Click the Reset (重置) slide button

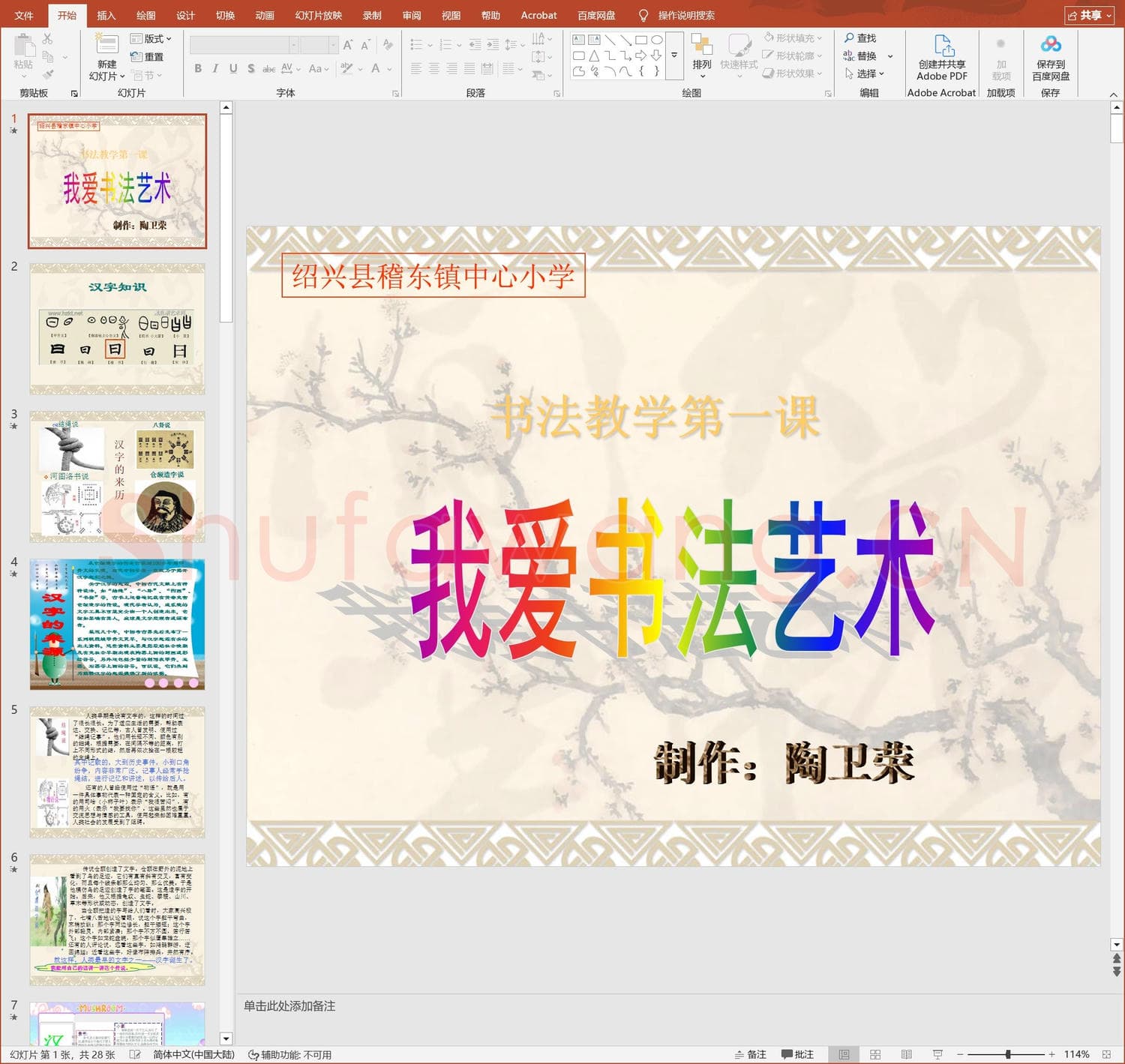[x=147, y=57]
